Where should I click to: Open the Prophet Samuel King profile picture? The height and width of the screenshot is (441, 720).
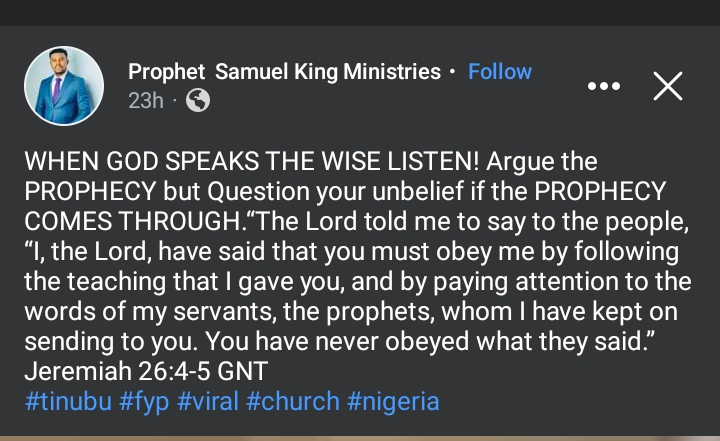(64, 87)
